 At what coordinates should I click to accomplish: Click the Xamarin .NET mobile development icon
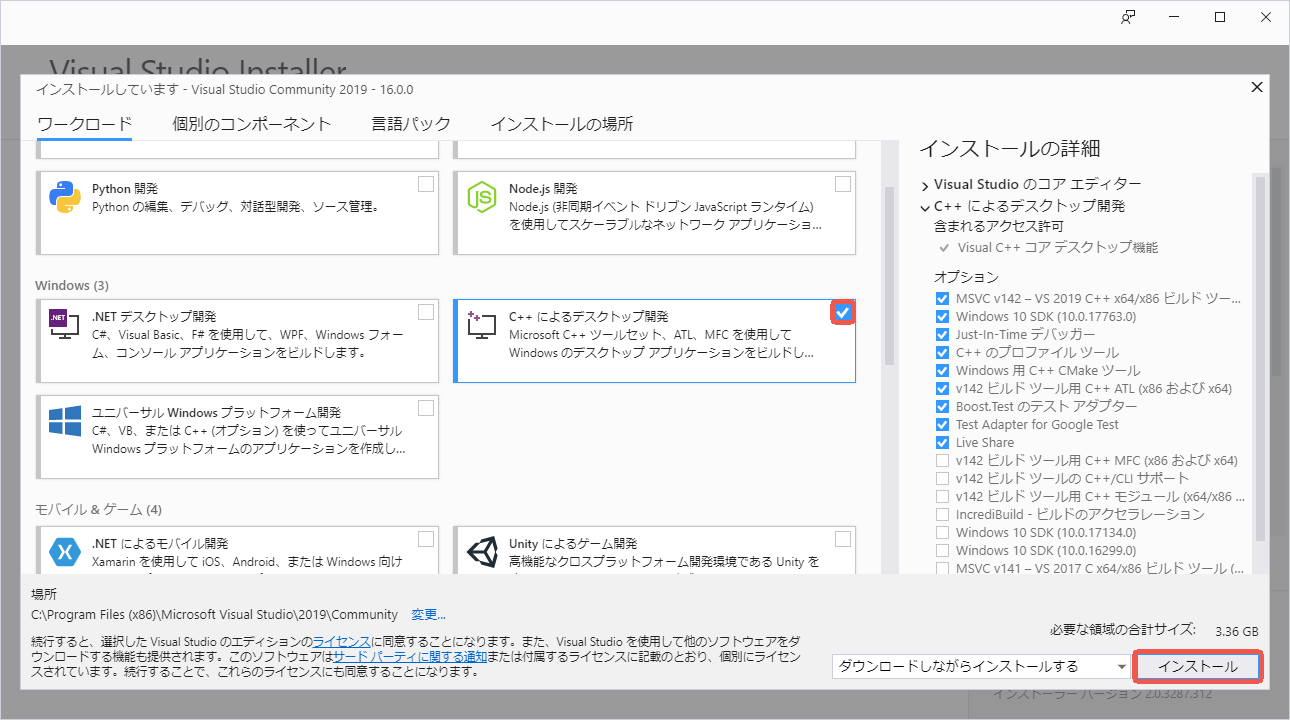click(65, 553)
